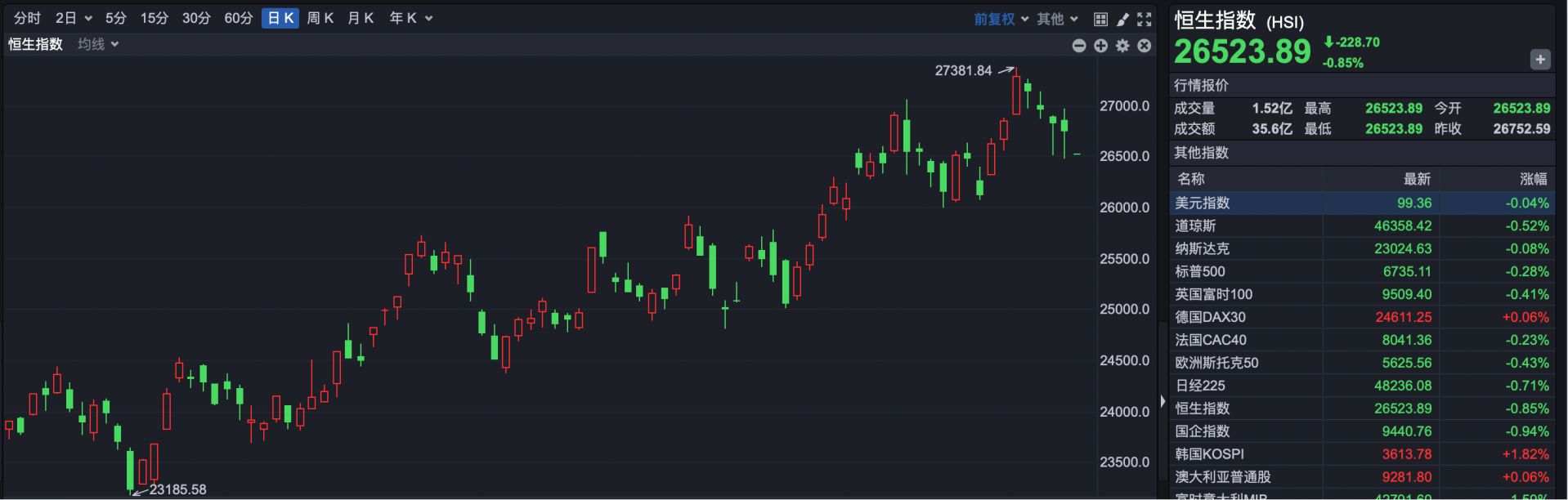Close the chart panel with X icon

pos(1145,46)
